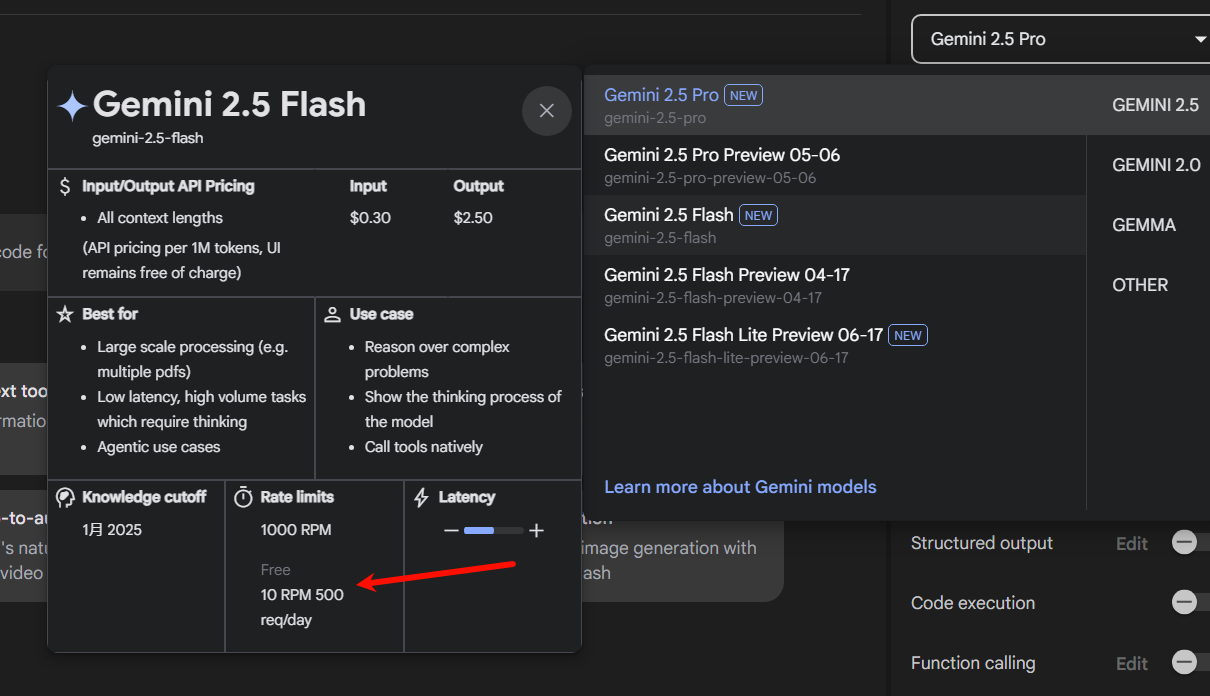Click the stopwatch icon beside Rate limits

click(x=243, y=497)
